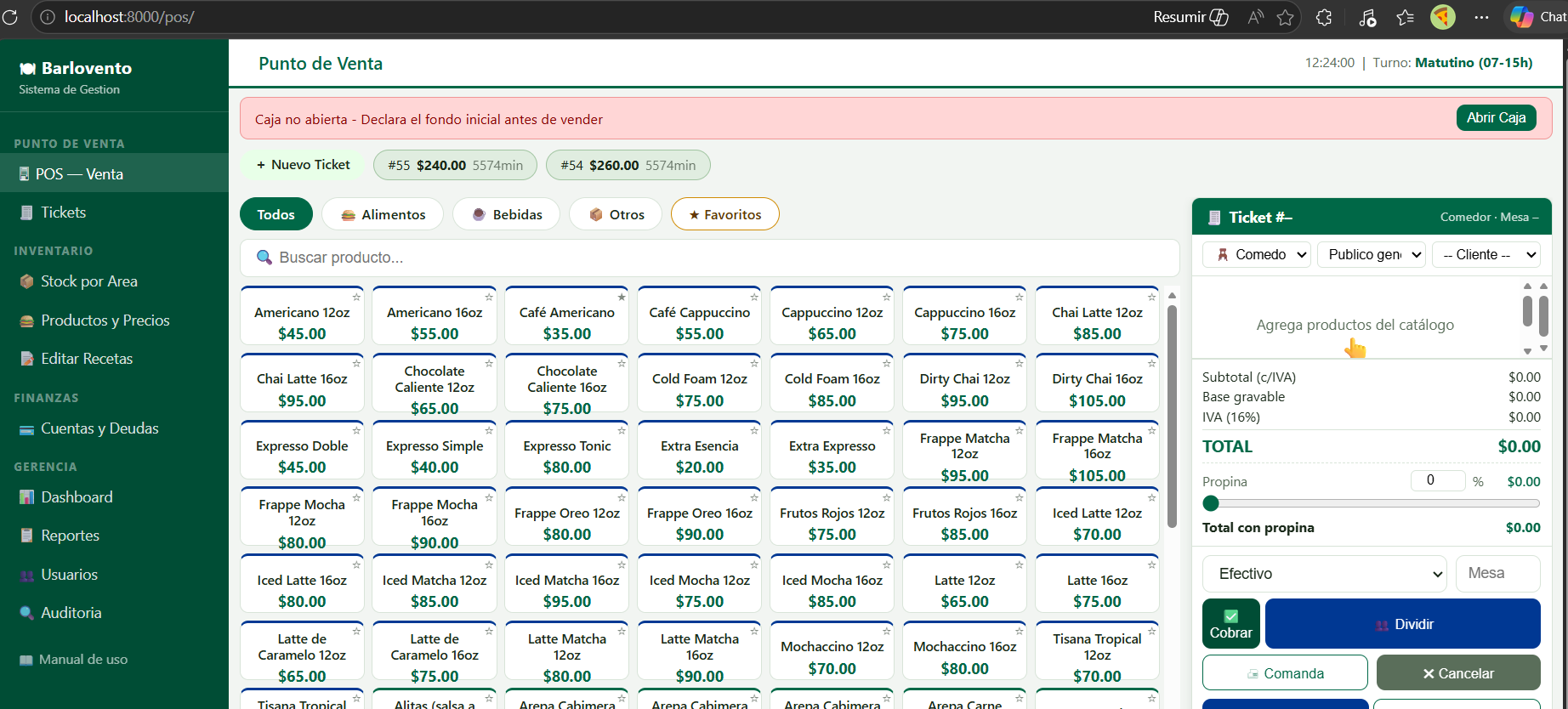
Task: Open ticket #55 for $240.00
Action: tap(455, 165)
